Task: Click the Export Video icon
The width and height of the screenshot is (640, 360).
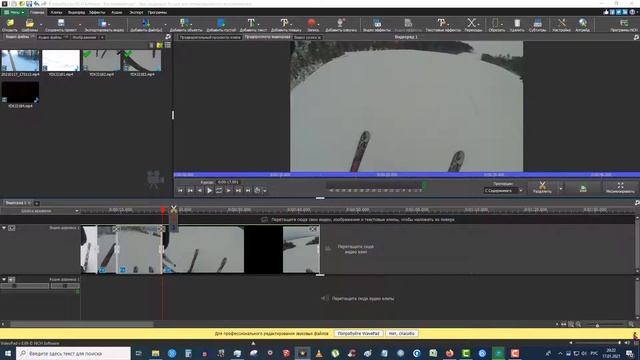Action: [x=104, y=24]
